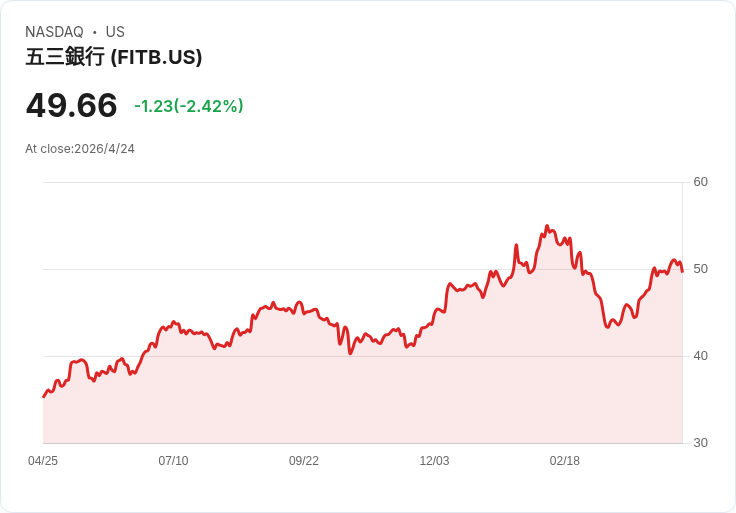Select the 49.66 current price
Image resolution: width=736 pixels, height=513 pixels.
point(71,105)
